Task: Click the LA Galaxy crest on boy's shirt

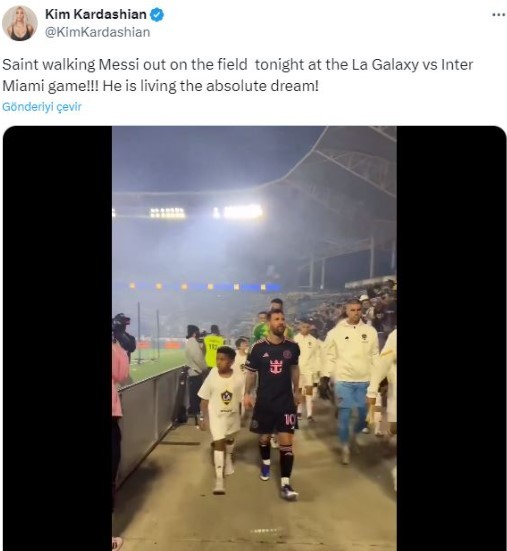Action: 226,397
